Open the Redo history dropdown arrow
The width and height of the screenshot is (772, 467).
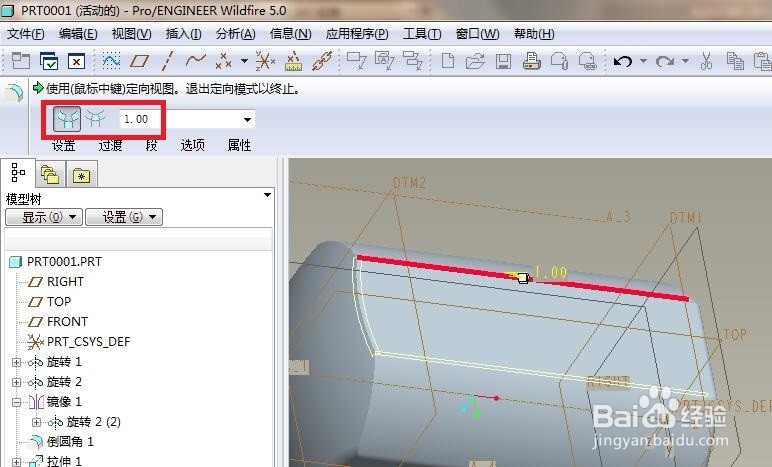685,61
